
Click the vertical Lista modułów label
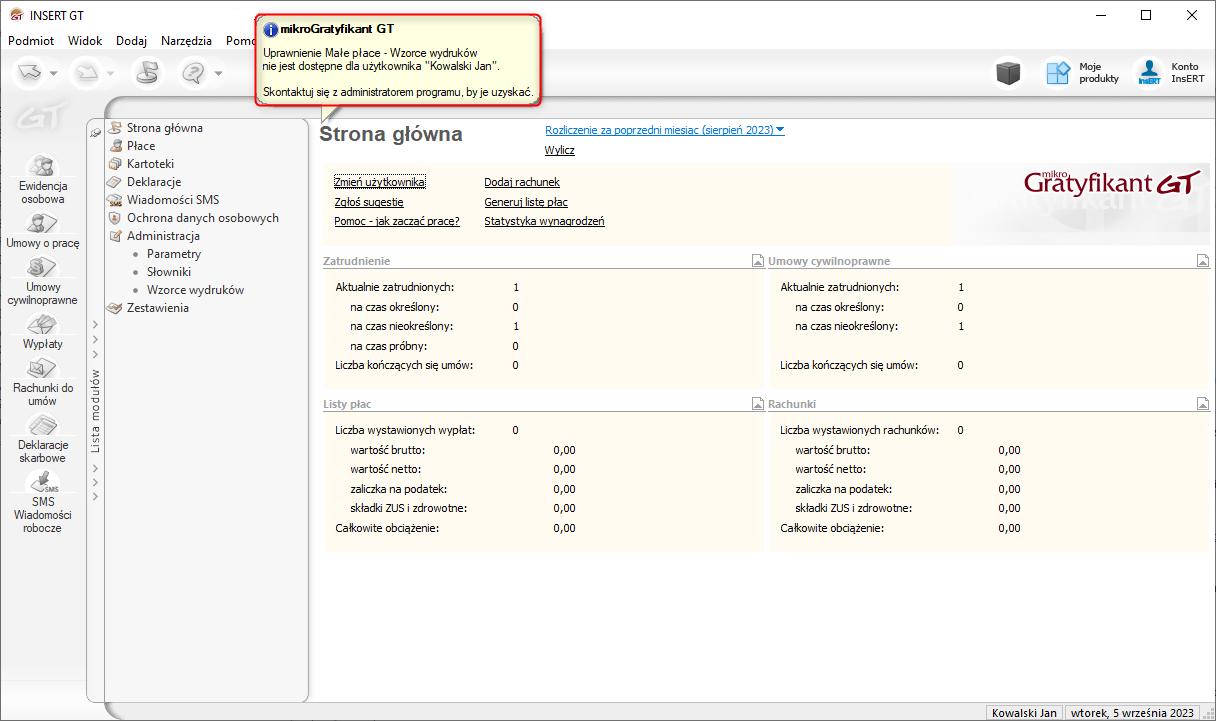coord(96,411)
